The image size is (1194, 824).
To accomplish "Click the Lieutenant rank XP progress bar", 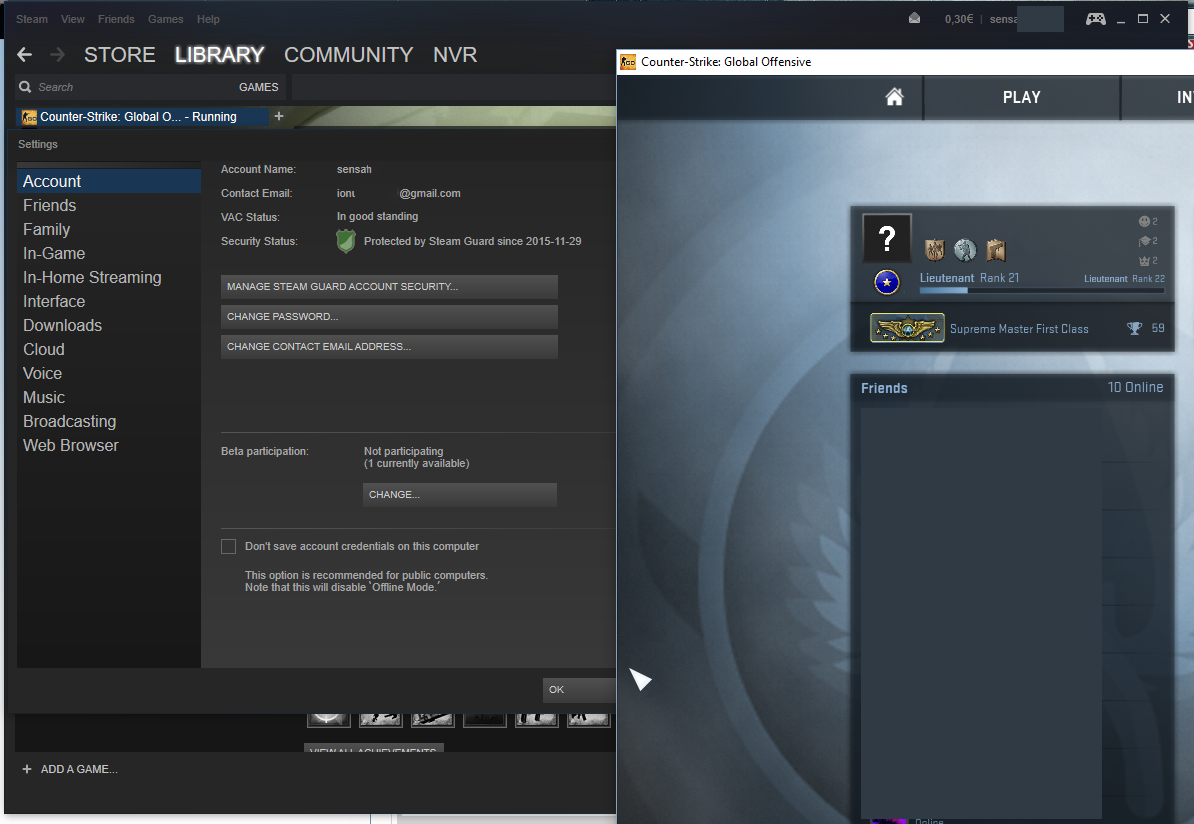I will tap(1042, 290).
